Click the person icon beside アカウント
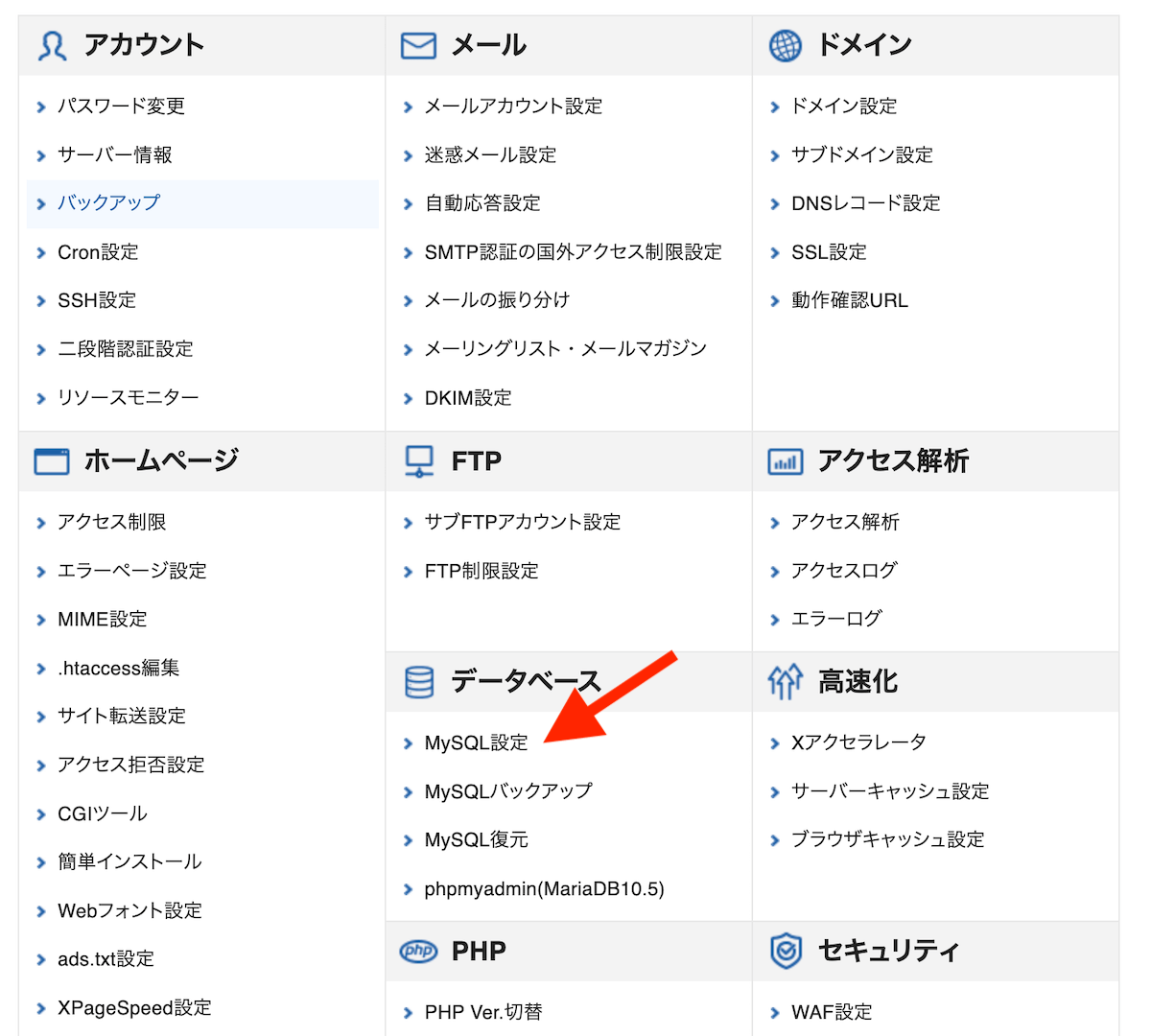1151x1036 pixels. click(53, 45)
